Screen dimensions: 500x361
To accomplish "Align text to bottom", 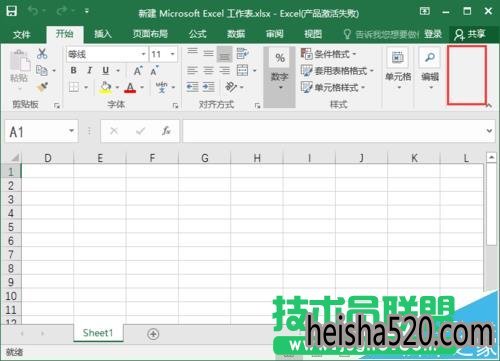I will (x=224, y=54).
